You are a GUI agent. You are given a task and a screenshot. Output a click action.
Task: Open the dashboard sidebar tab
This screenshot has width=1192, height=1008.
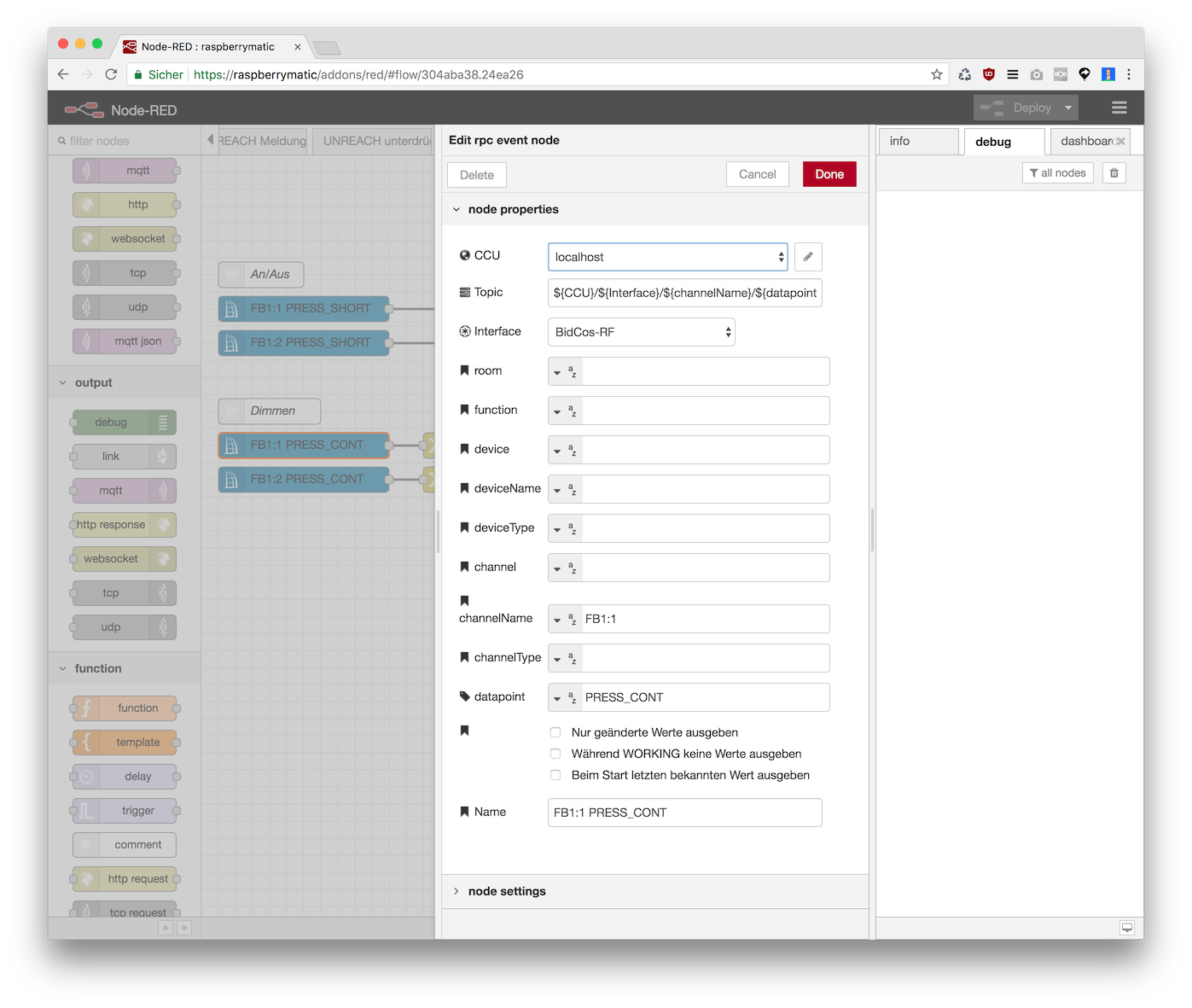(x=1086, y=142)
